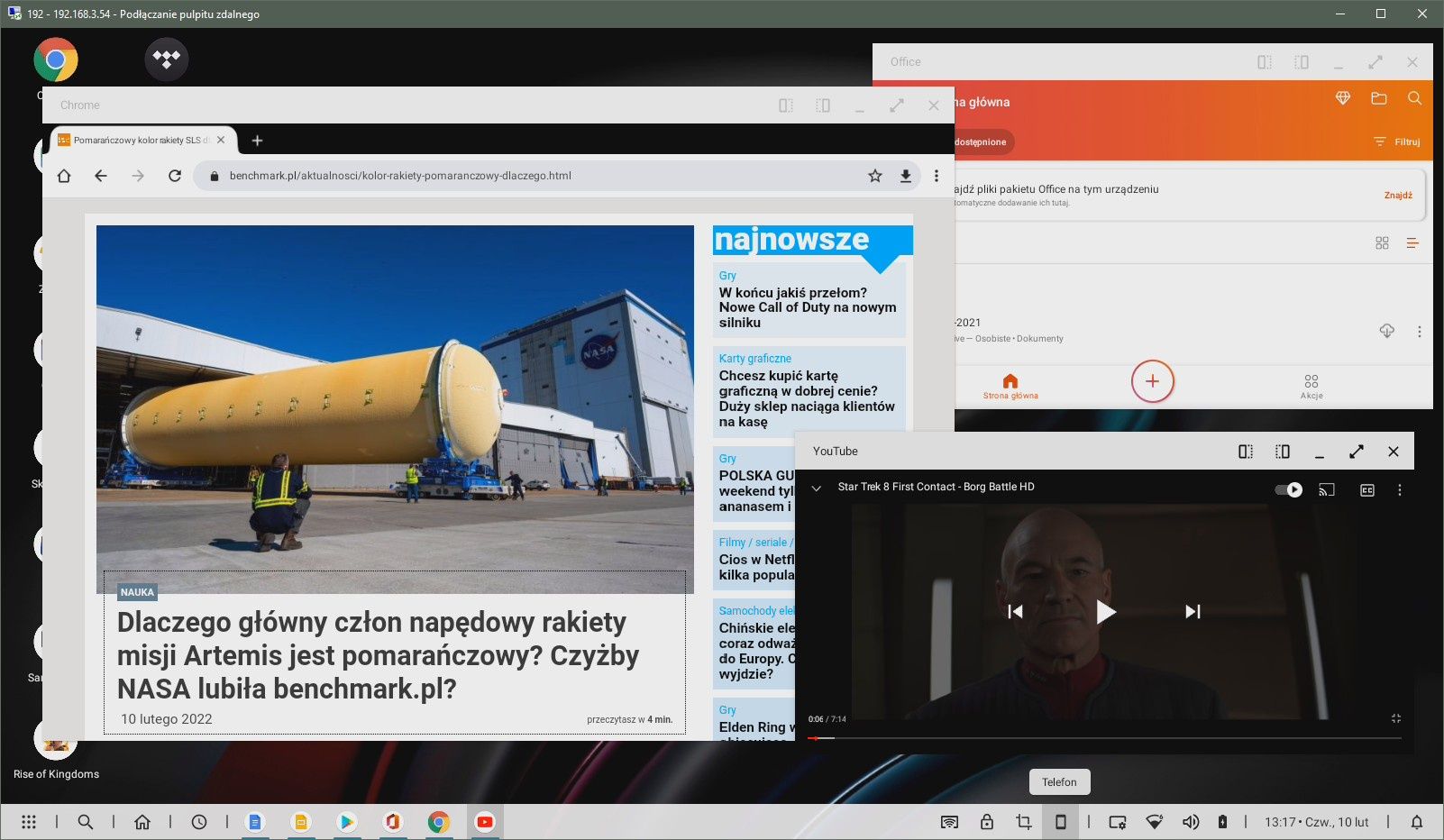Skip to previous video in YouTube player

1015,612
